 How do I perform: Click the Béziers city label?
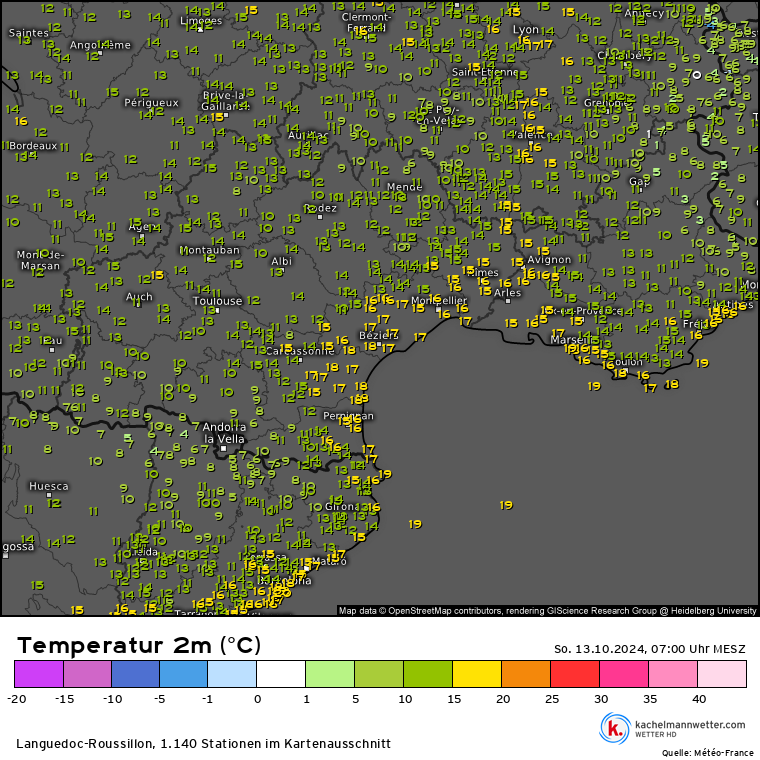point(379,335)
